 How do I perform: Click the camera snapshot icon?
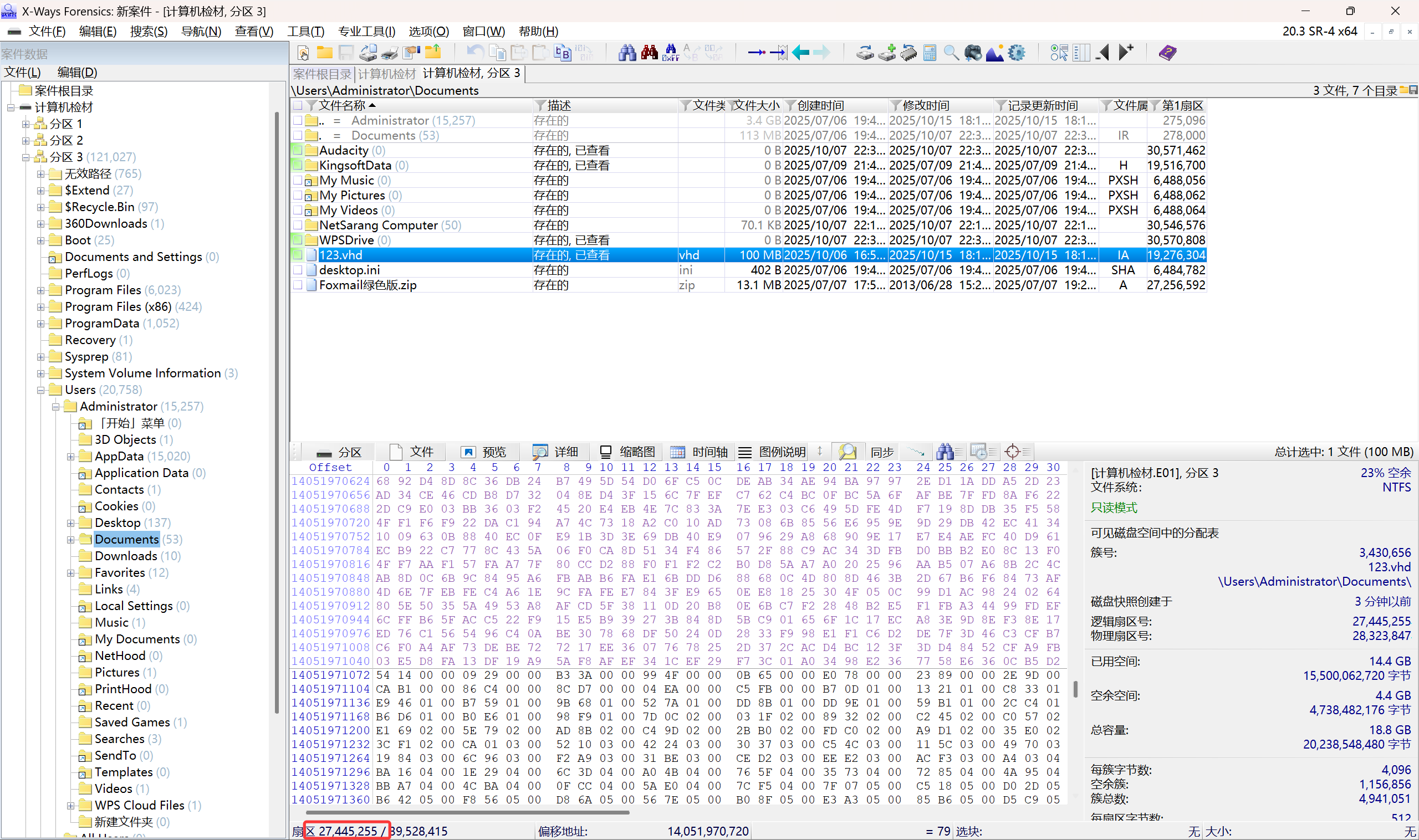[x=973, y=53]
